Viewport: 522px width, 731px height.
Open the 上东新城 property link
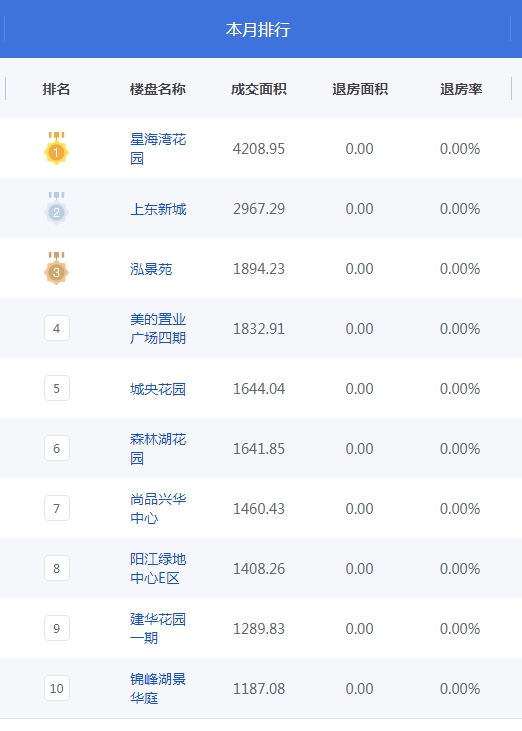coord(158,209)
